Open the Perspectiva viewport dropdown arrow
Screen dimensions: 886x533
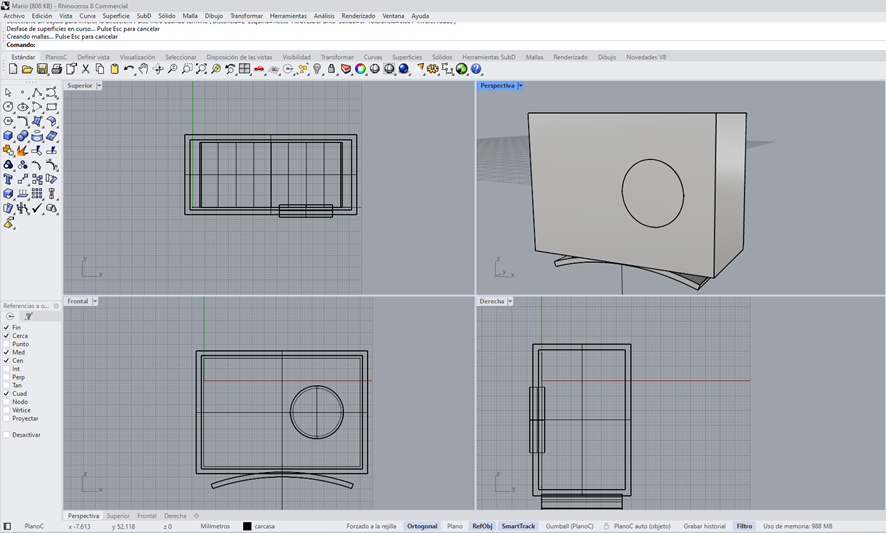(x=521, y=86)
